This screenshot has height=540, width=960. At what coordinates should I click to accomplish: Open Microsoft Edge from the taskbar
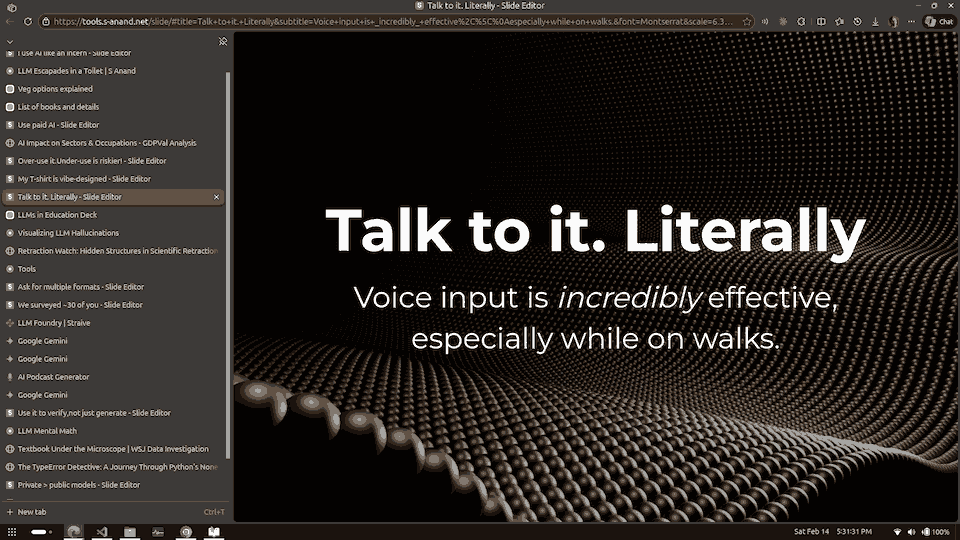click(x=74, y=532)
